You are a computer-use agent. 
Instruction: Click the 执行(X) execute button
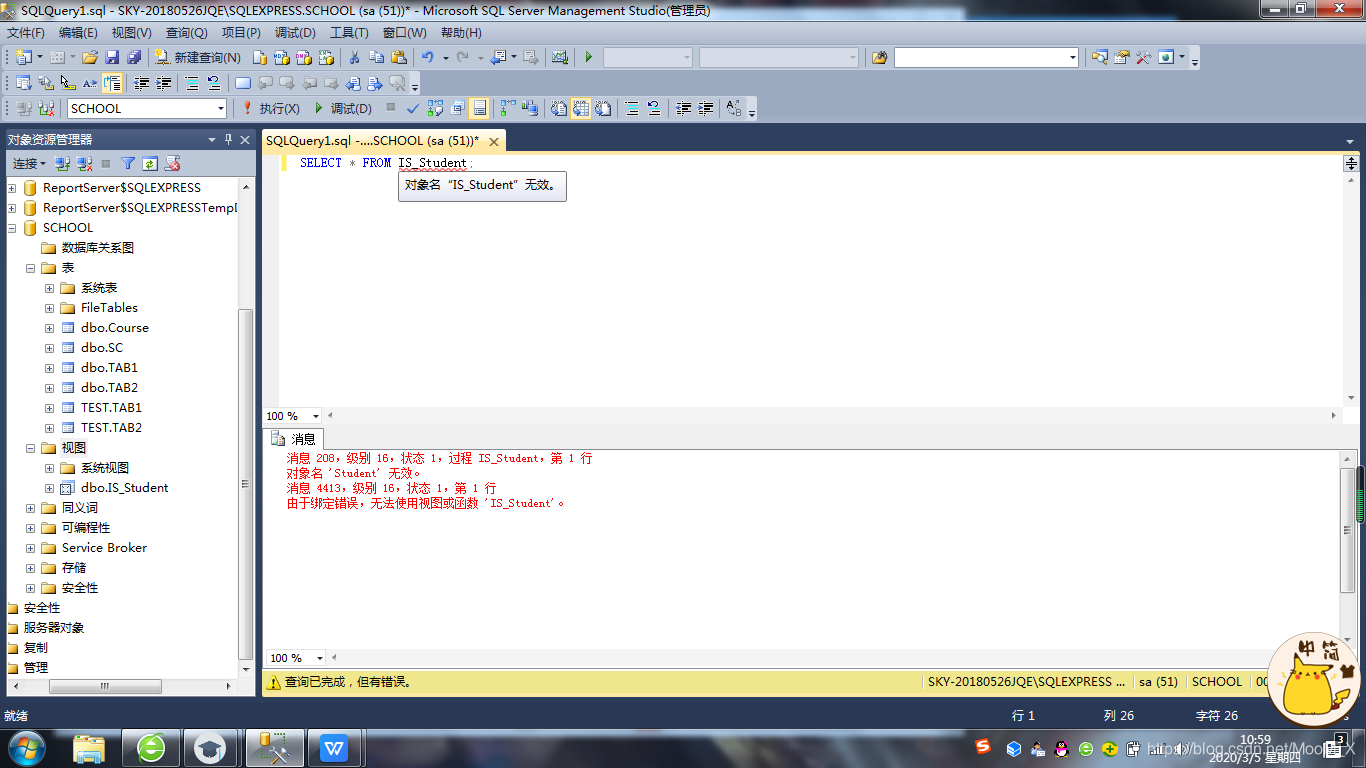(270, 108)
